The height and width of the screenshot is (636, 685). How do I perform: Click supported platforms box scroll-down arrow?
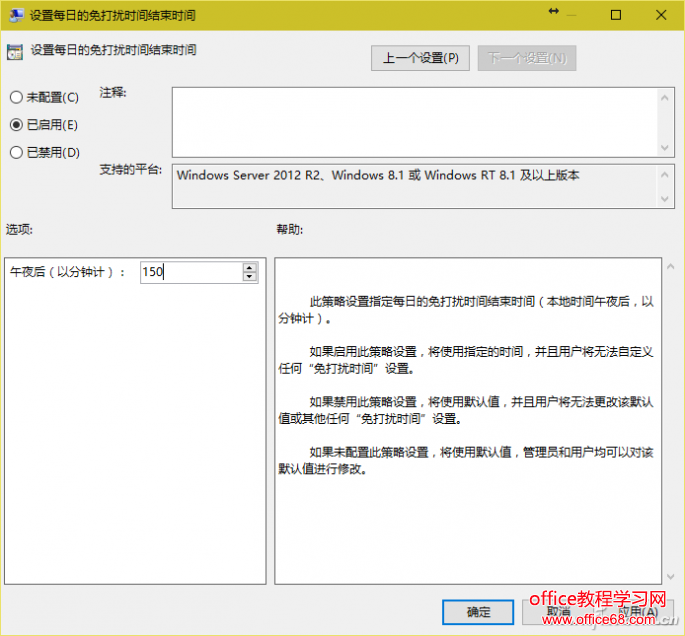pos(664,199)
